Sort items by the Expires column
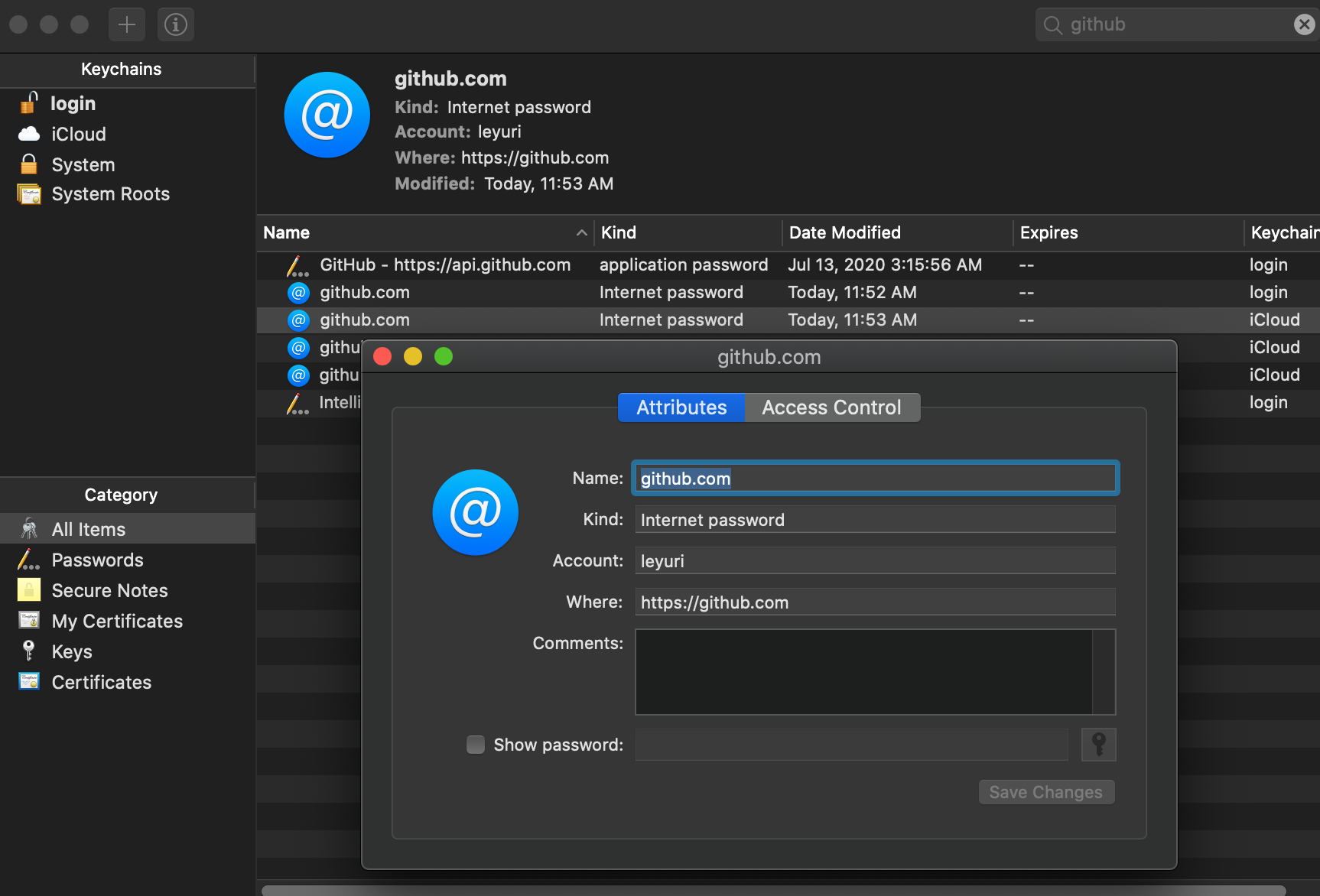Image resolution: width=1320 pixels, height=896 pixels. pyautogui.click(x=1129, y=232)
